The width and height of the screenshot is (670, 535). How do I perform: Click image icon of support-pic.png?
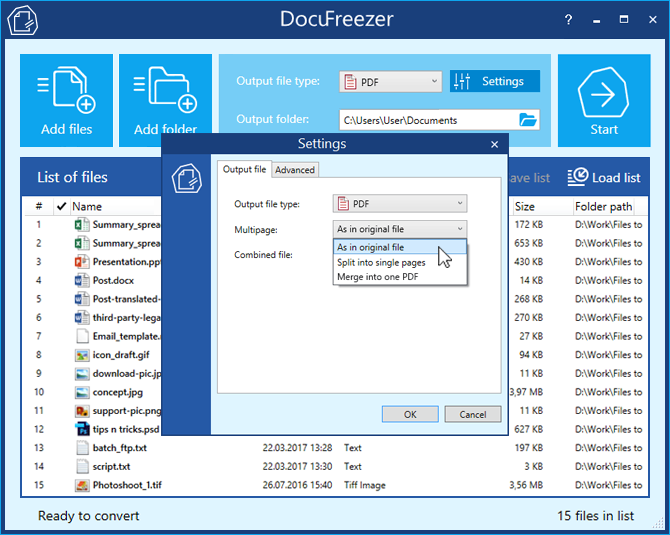82,411
